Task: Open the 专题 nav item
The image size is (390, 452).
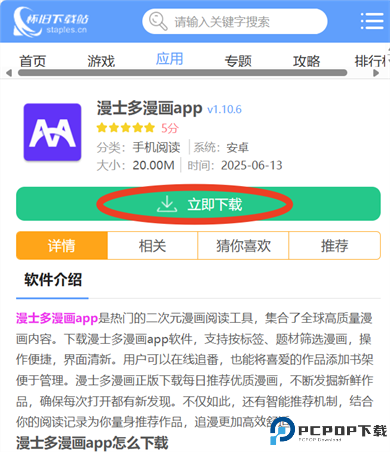Action: 238,61
